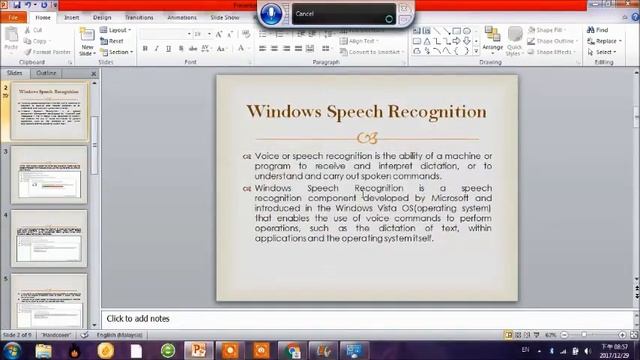Screen dimensions: 640x360
Task: Activate the Format Painter tool
Action: (x=47, y=52)
